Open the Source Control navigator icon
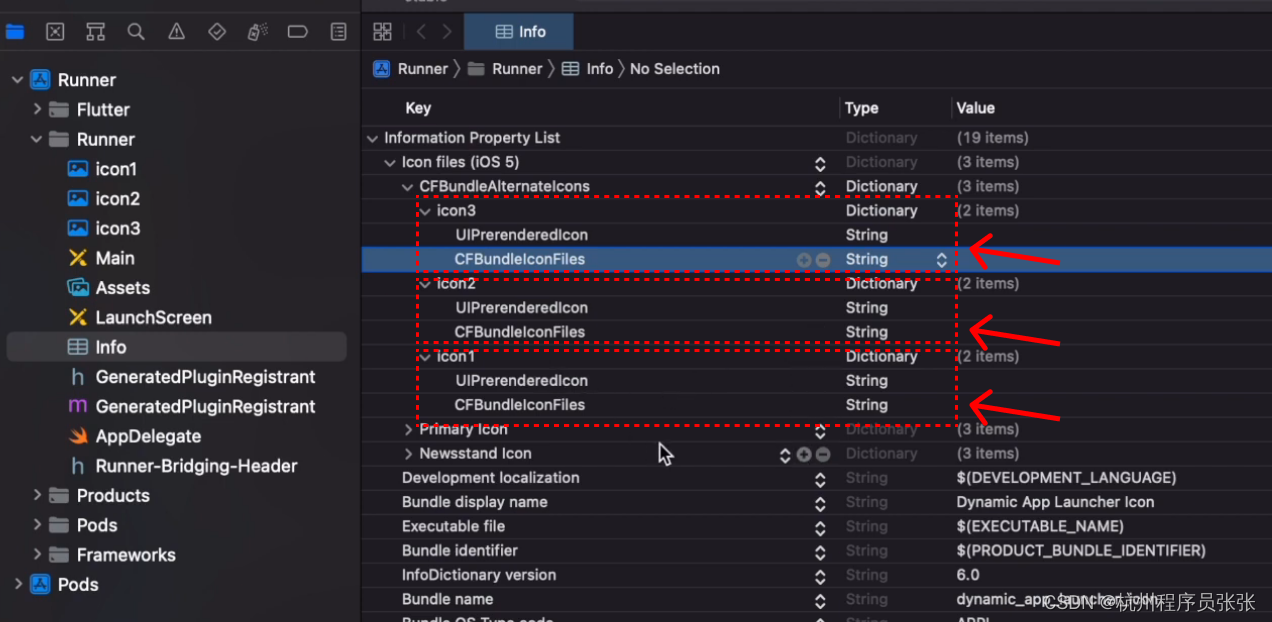Viewport: 1272px width, 622px height. coord(55,32)
